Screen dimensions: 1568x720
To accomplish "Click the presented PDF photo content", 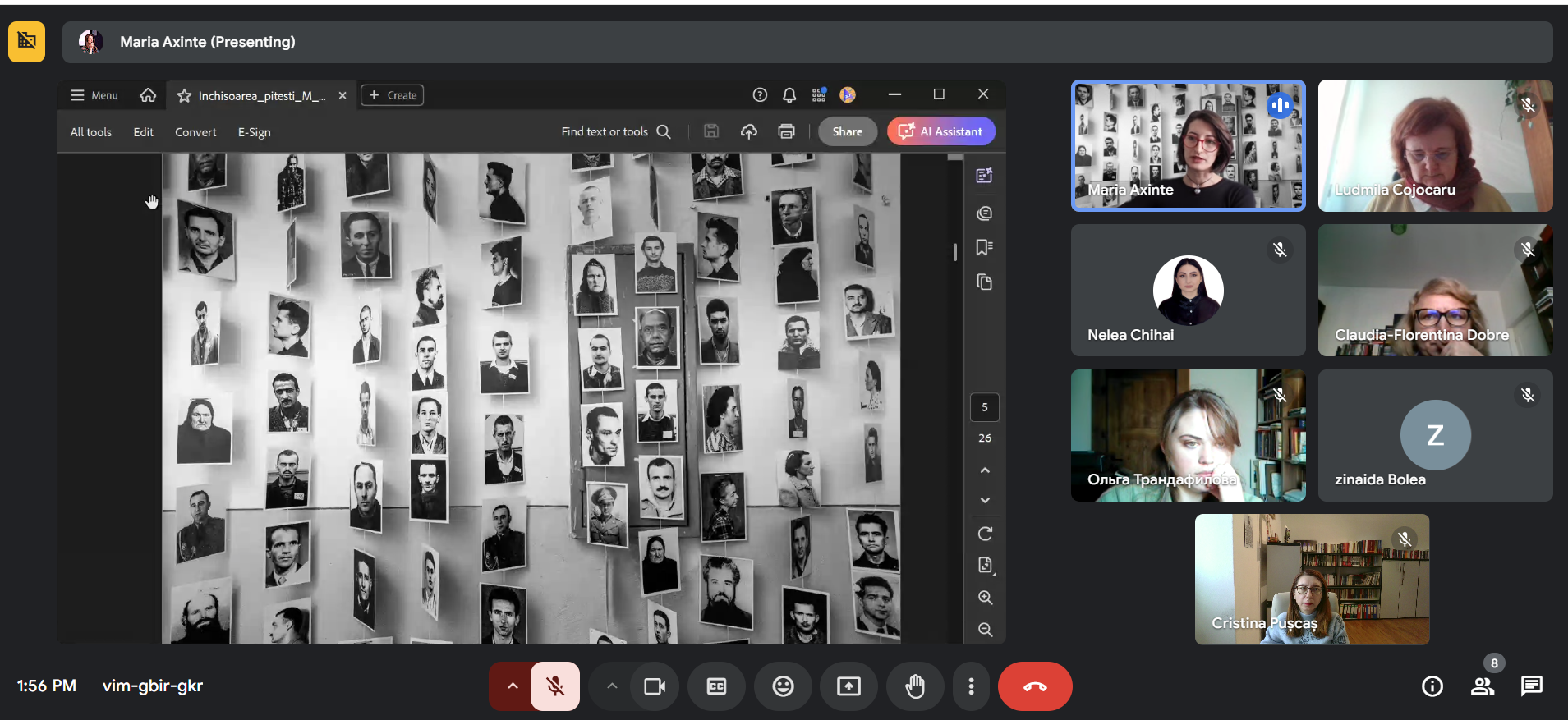I will (531, 398).
